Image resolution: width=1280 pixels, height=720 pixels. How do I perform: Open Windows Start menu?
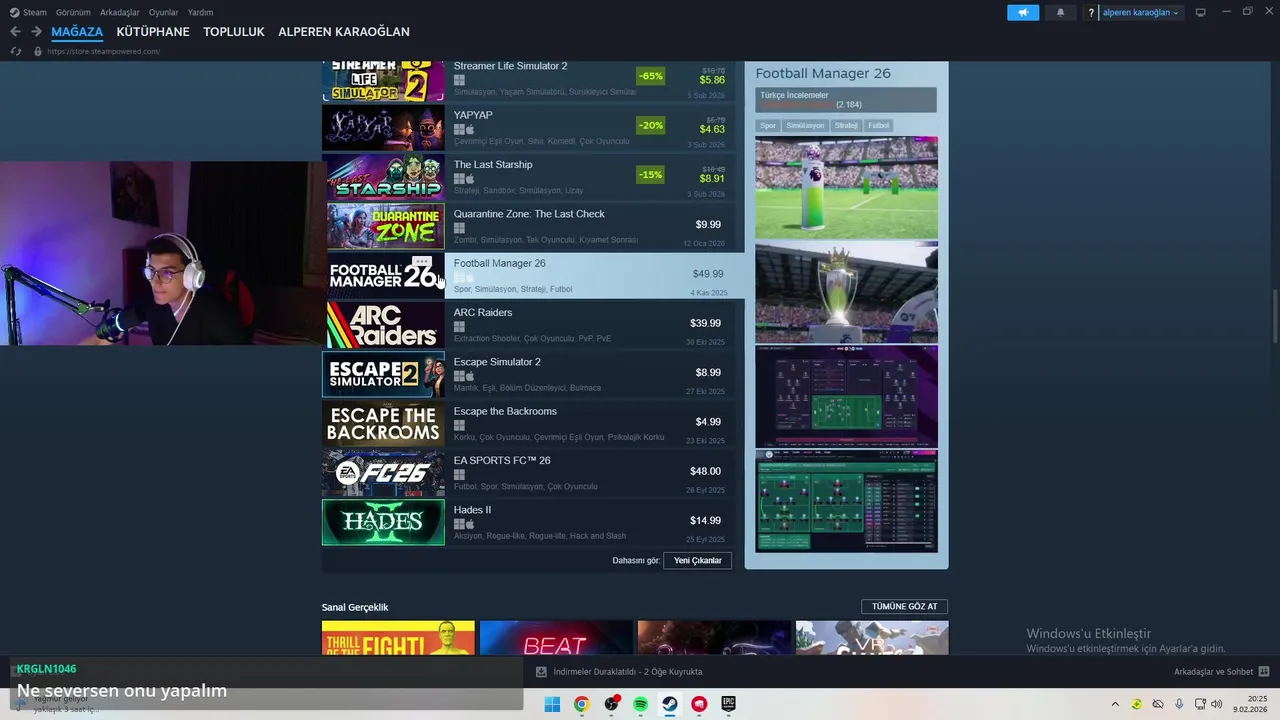pos(552,704)
